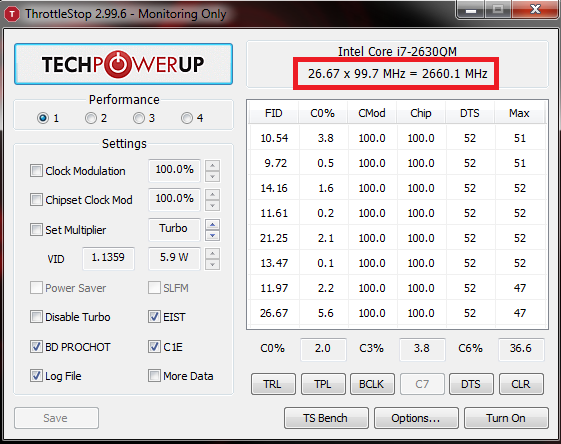Launch TS Bench

326,418
